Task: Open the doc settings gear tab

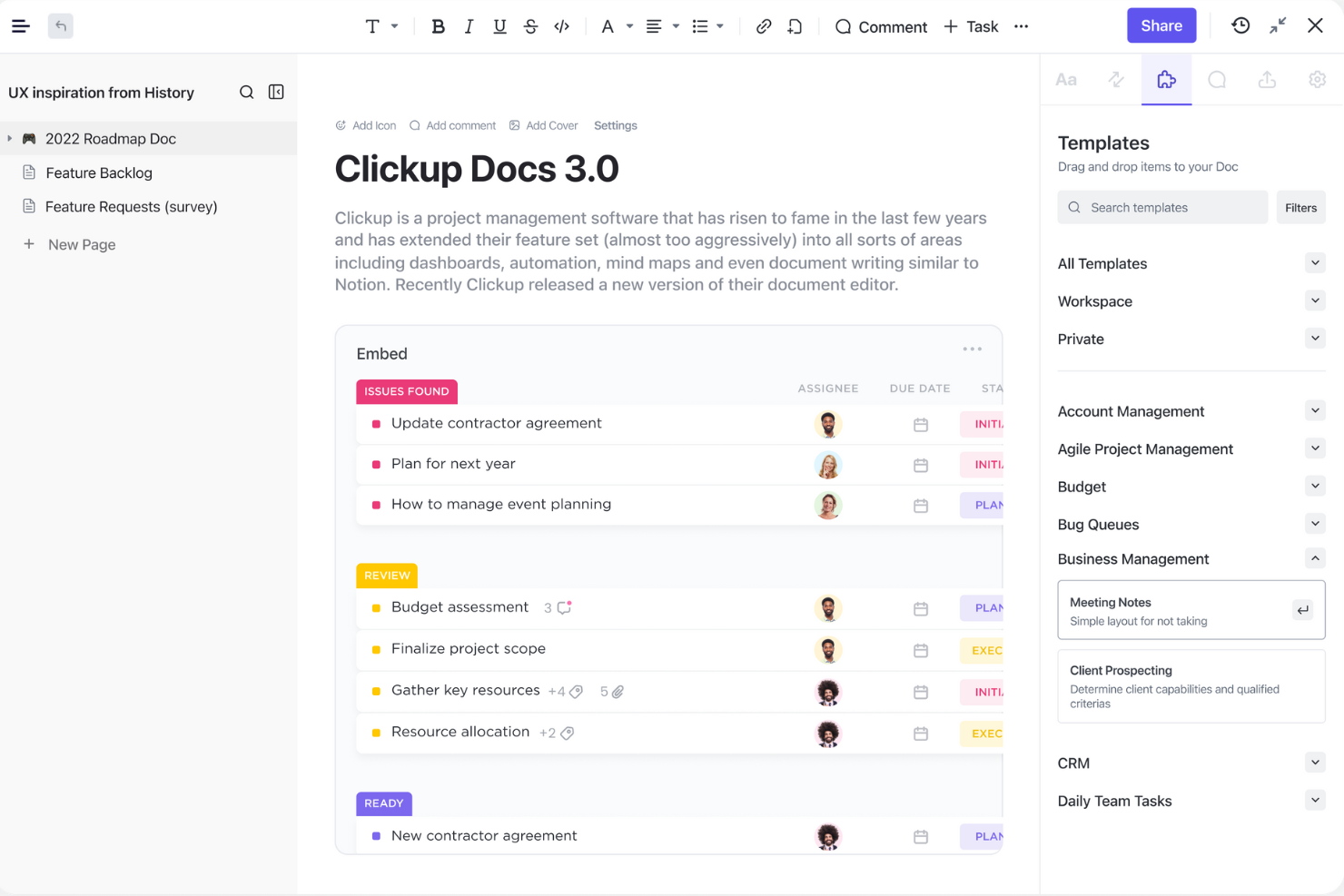Action: pyautogui.click(x=1317, y=80)
